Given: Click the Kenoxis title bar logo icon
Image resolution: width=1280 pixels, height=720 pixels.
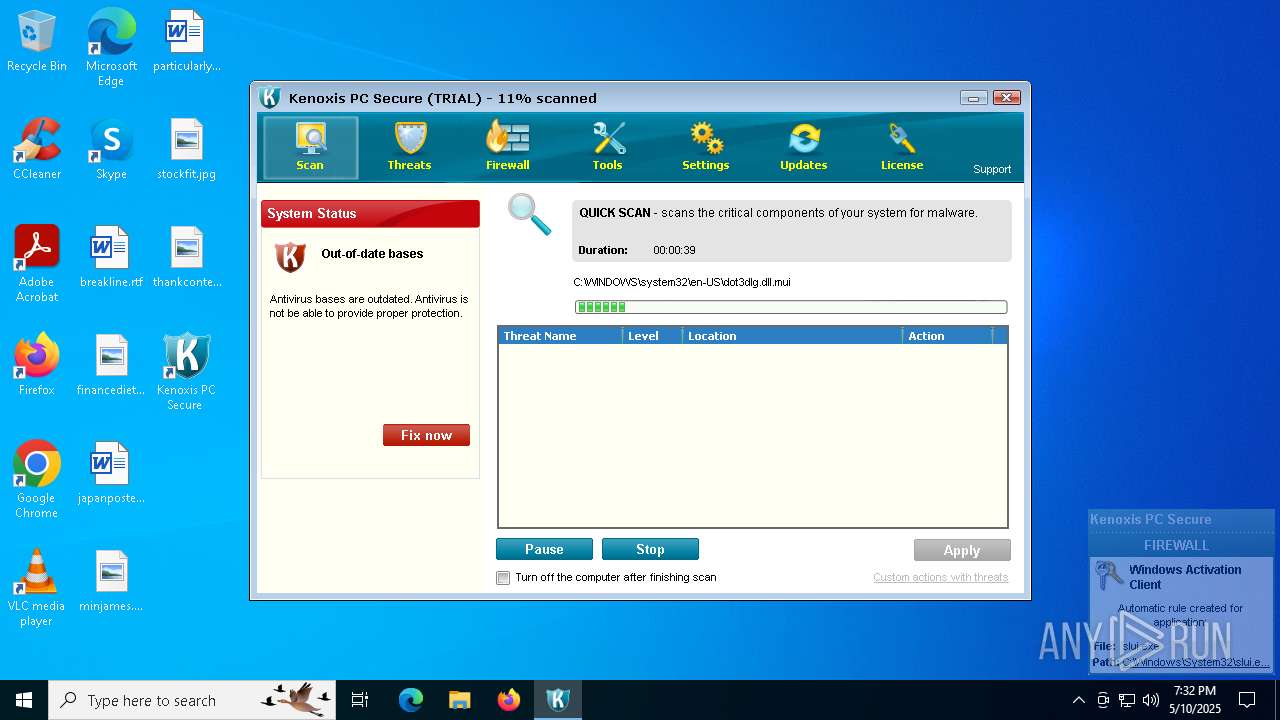Looking at the screenshot, I should click(269, 97).
